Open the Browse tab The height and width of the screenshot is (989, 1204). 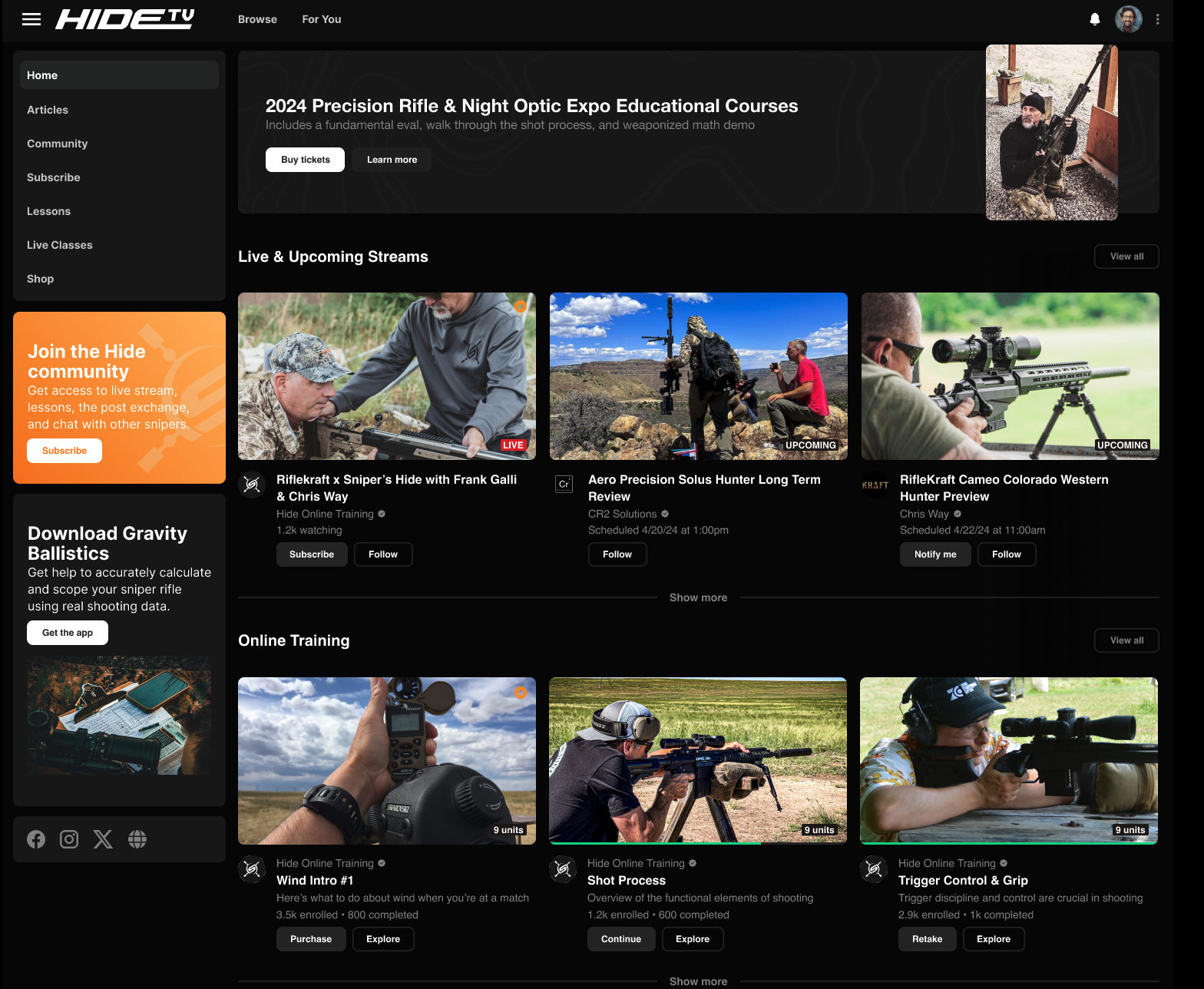pos(257,19)
